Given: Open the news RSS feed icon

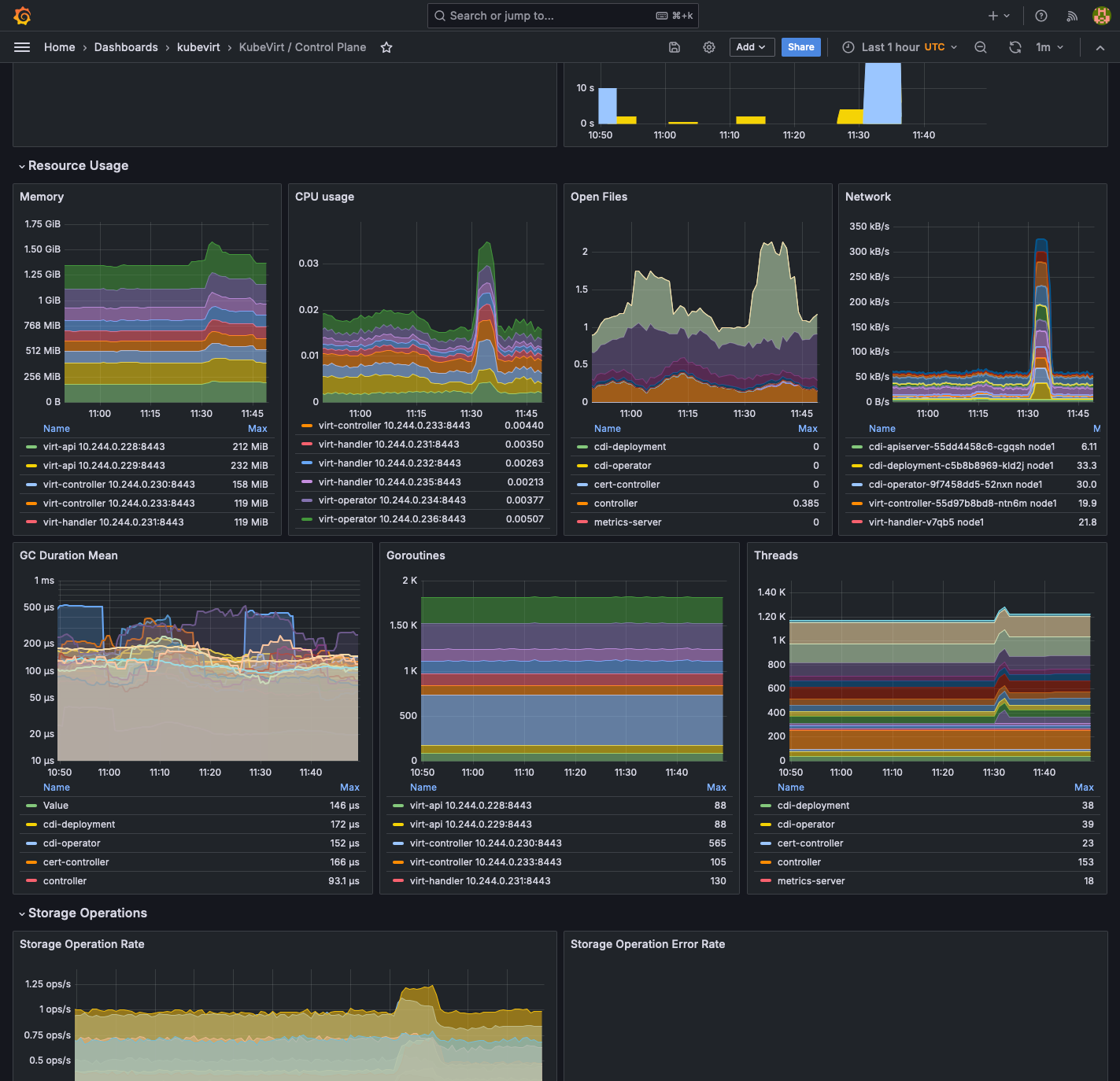Looking at the screenshot, I should (x=1072, y=16).
